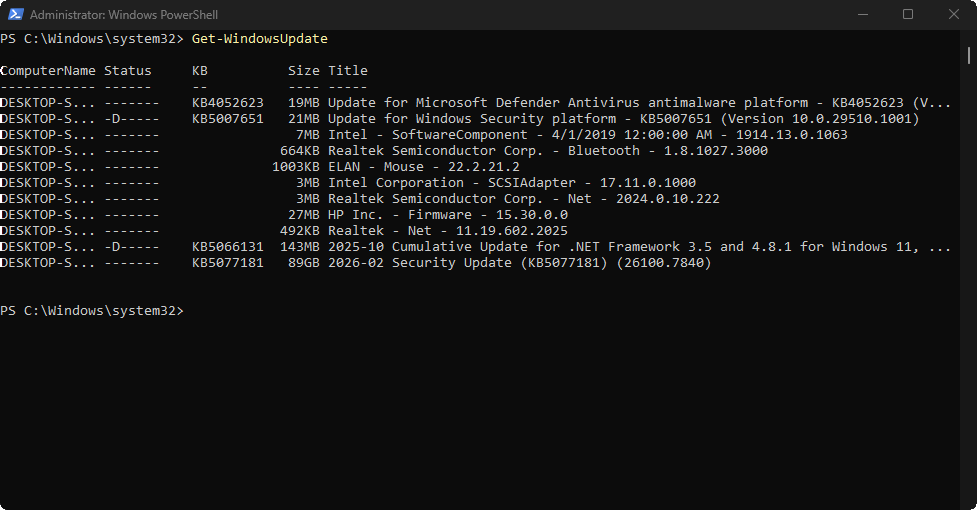Click the HP Inc. Firmware update title
This screenshot has height=510, width=977.
447,215
